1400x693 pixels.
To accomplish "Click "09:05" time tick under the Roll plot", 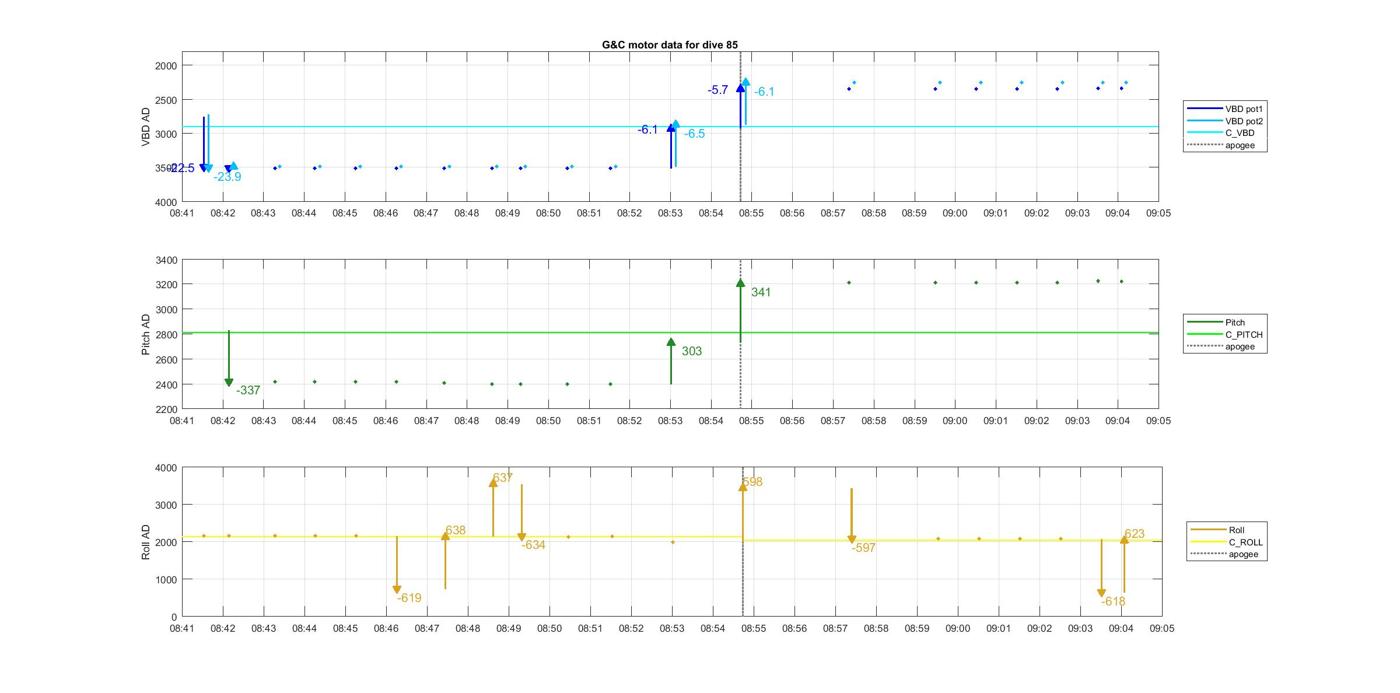I will pyautogui.click(x=1161, y=629).
